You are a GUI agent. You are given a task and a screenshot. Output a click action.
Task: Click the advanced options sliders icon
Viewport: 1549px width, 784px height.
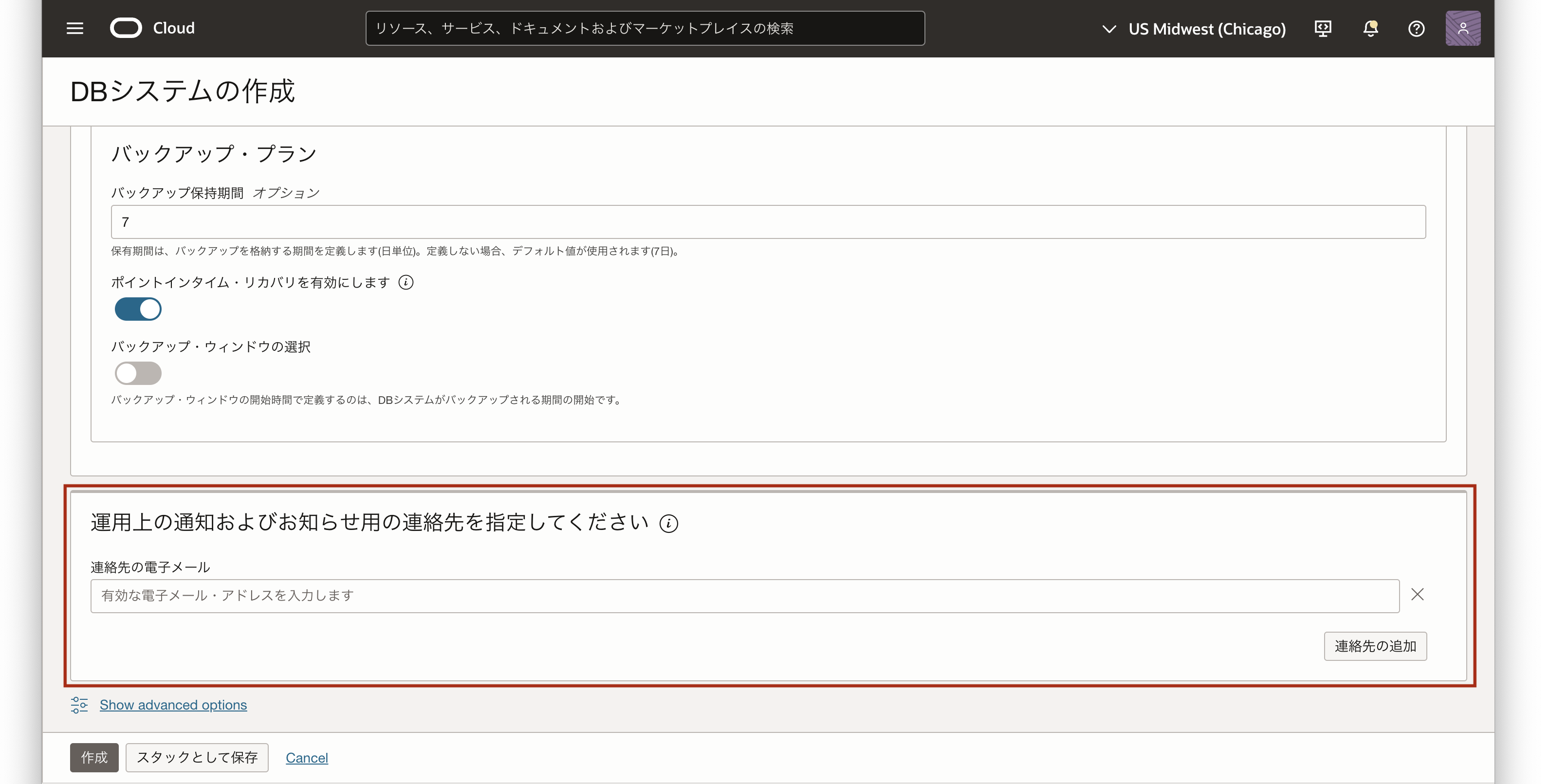(x=79, y=705)
